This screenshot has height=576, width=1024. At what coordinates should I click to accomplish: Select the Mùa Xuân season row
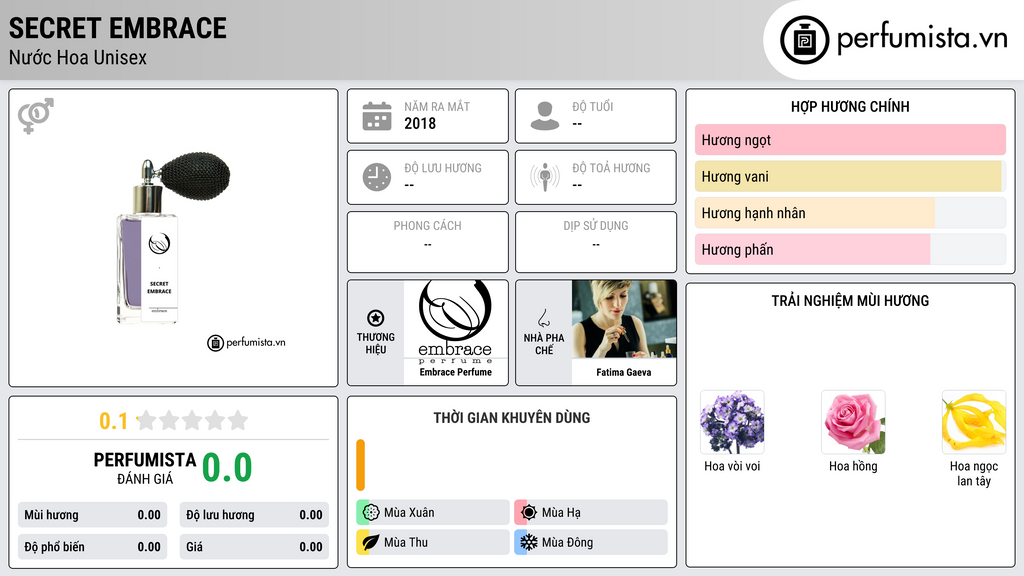click(x=433, y=512)
